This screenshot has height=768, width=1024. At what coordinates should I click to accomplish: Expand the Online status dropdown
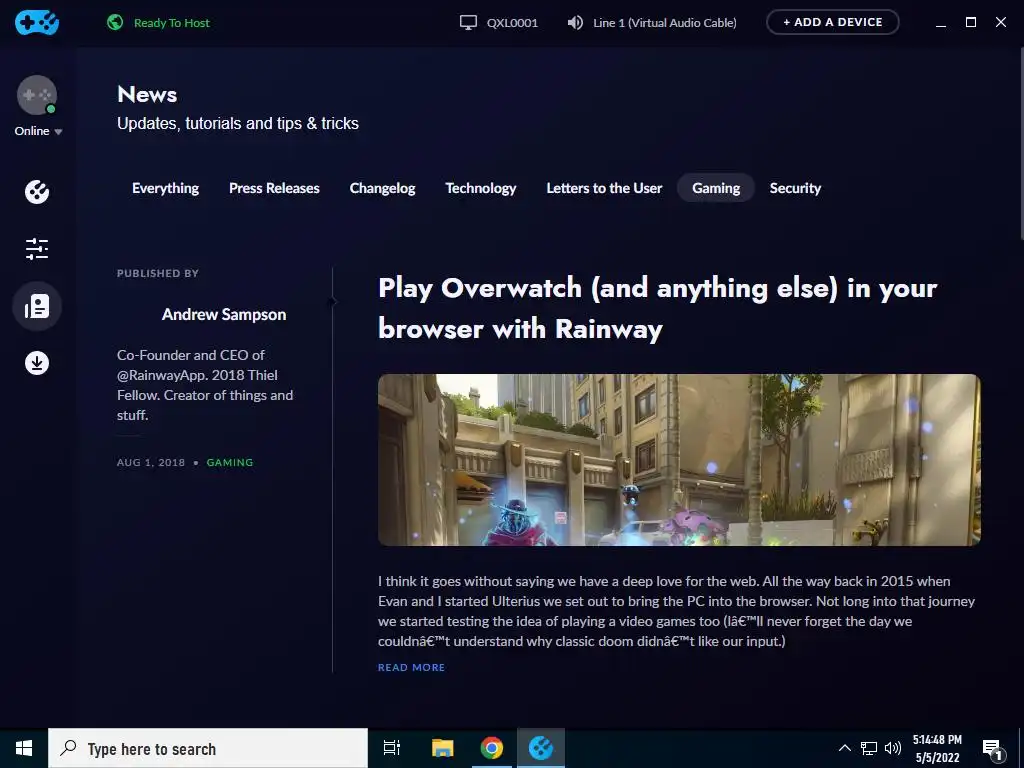[38, 131]
